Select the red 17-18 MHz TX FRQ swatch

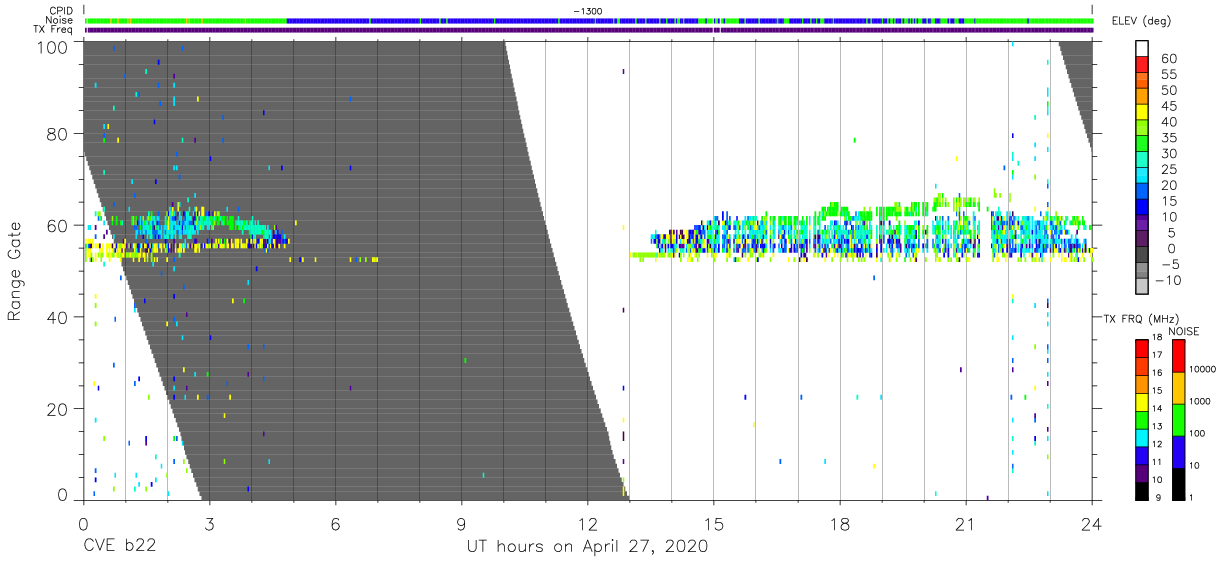[1142, 347]
